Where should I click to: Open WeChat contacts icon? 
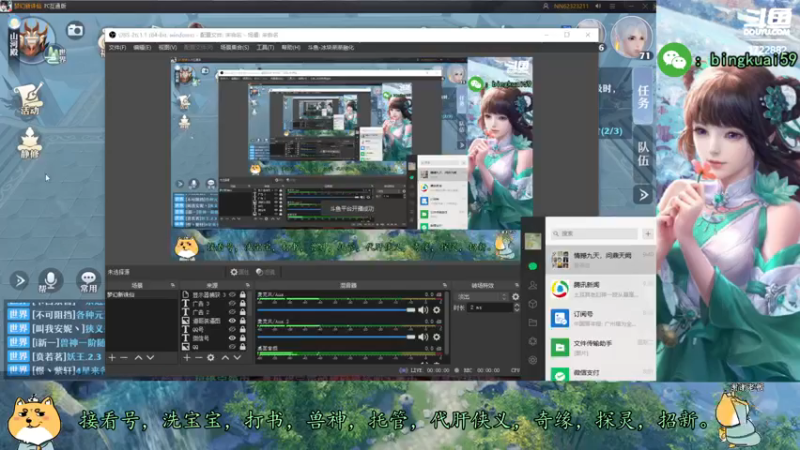(533, 285)
